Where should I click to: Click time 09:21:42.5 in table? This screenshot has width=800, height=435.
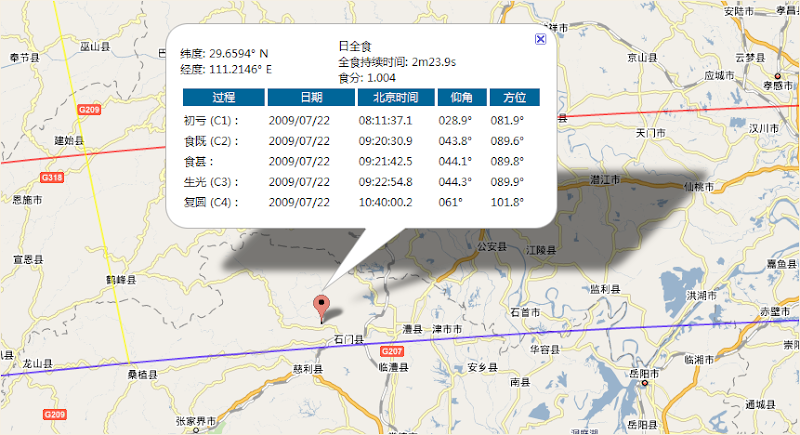385,162
